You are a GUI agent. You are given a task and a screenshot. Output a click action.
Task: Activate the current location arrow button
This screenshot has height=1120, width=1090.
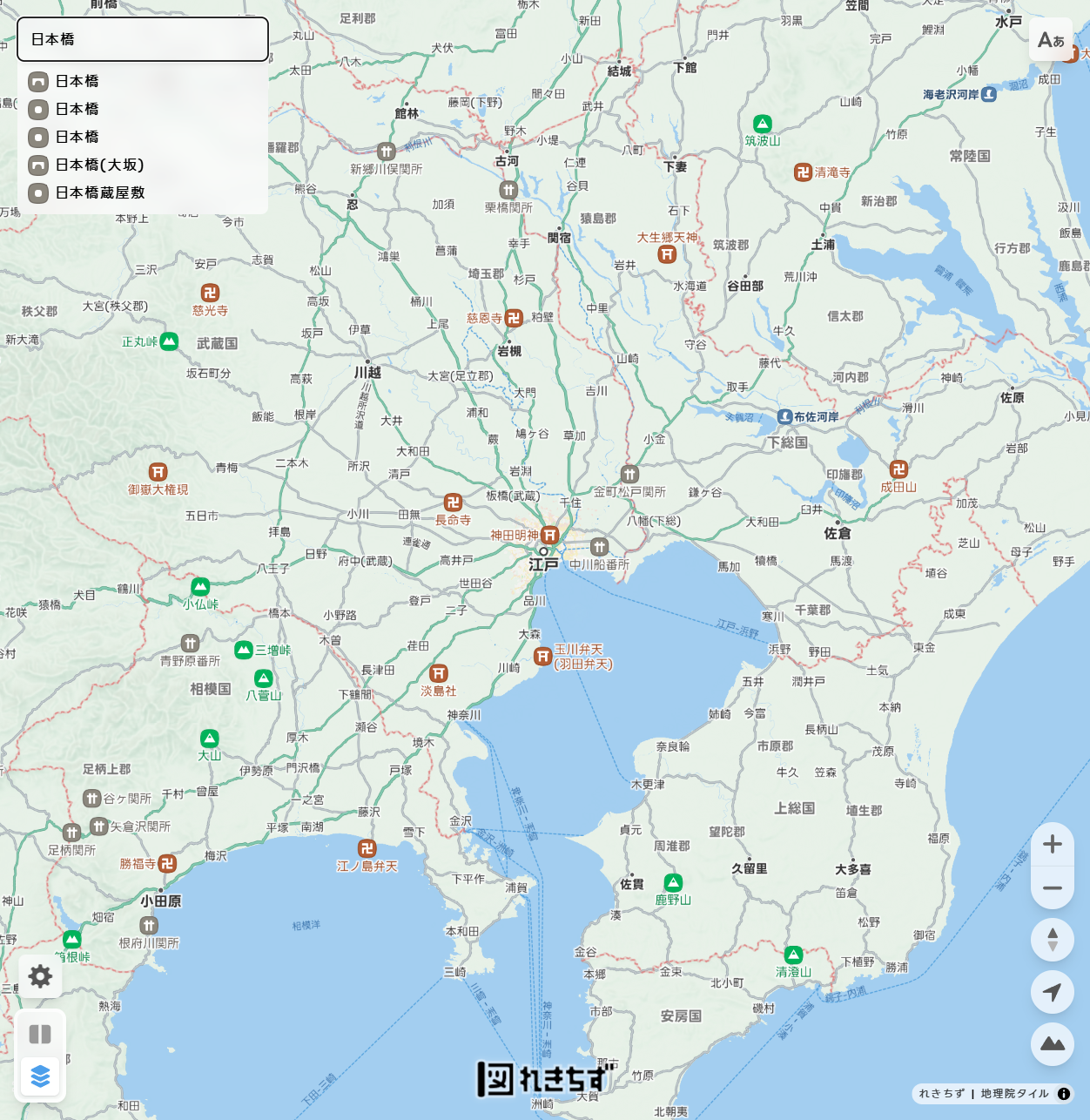click(x=1052, y=992)
